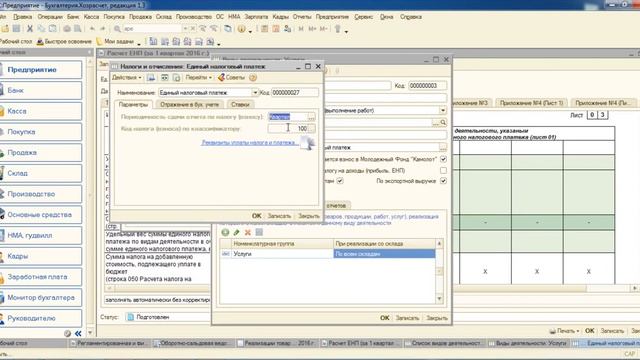Open Мои задачи on the panel toolbar
Image resolution: width=640 pixels, height=360 pixels.
(115, 42)
